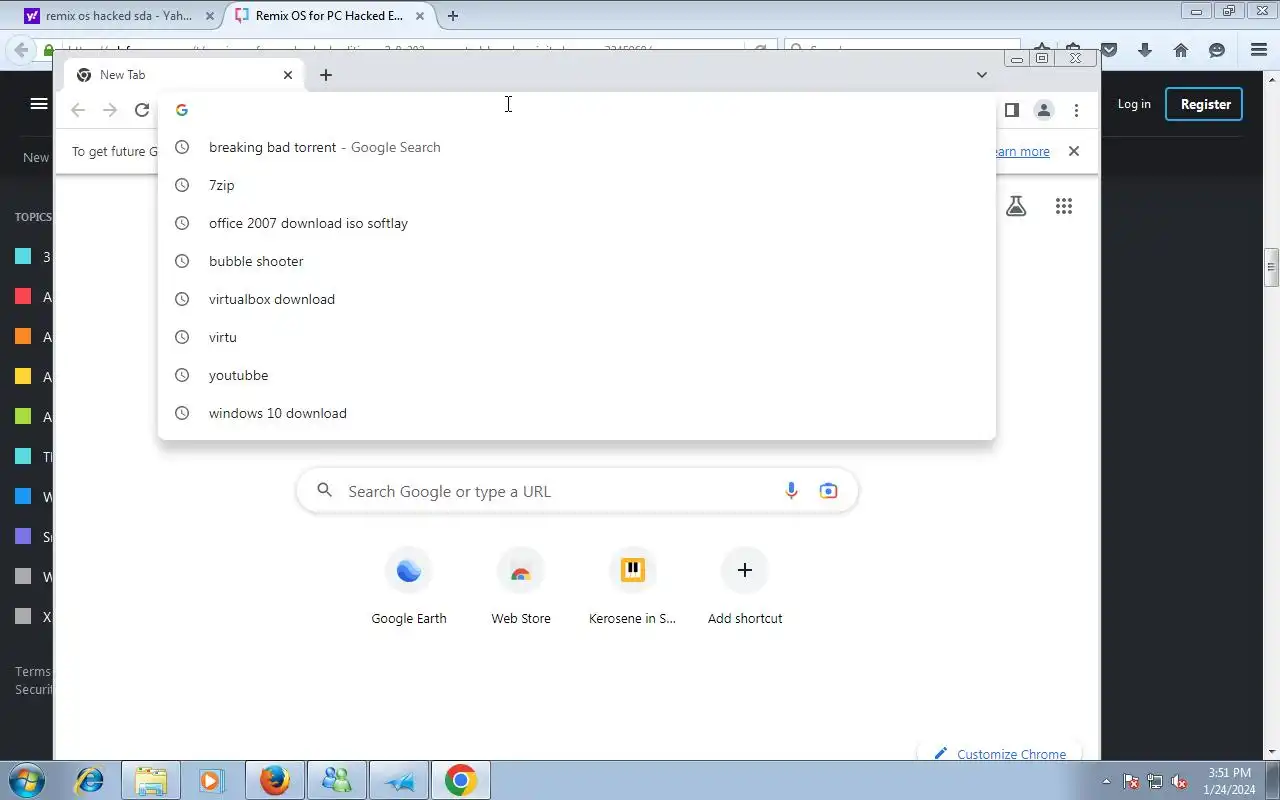Click the reload button in Chrome
This screenshot has width=1280, height=800.
point(142,110)
